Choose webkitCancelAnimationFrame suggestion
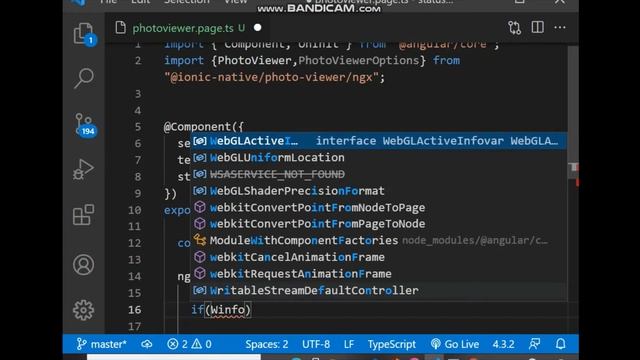640x360 pixels. click(378, 257)
